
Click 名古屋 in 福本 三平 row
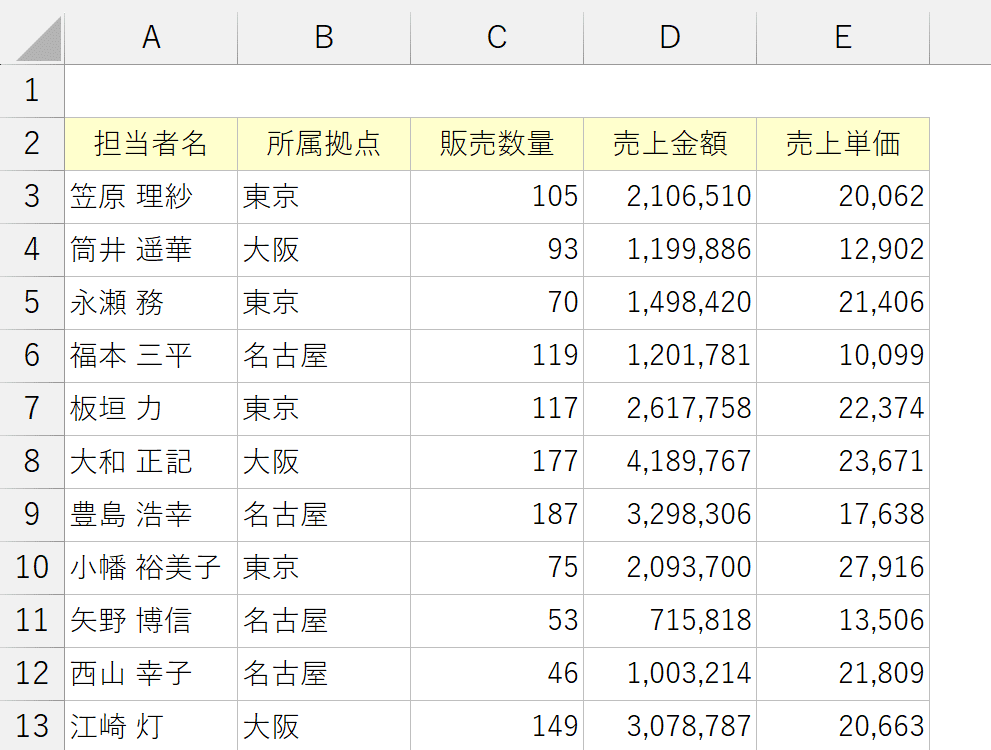pyautogui.click(x=324, y=356)
